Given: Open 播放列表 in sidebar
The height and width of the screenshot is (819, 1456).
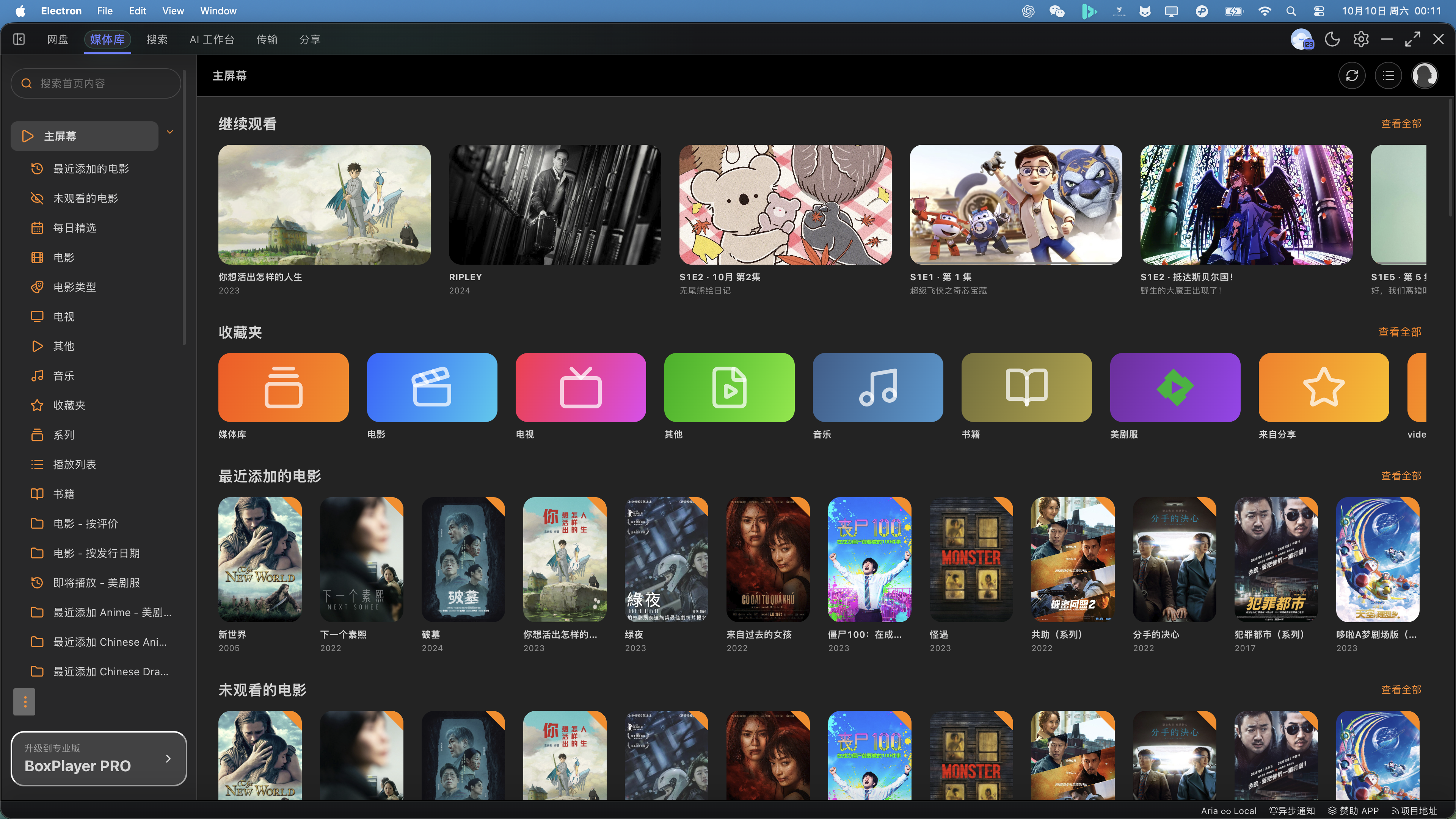Looking at the screenshot, I should [75, 464].
